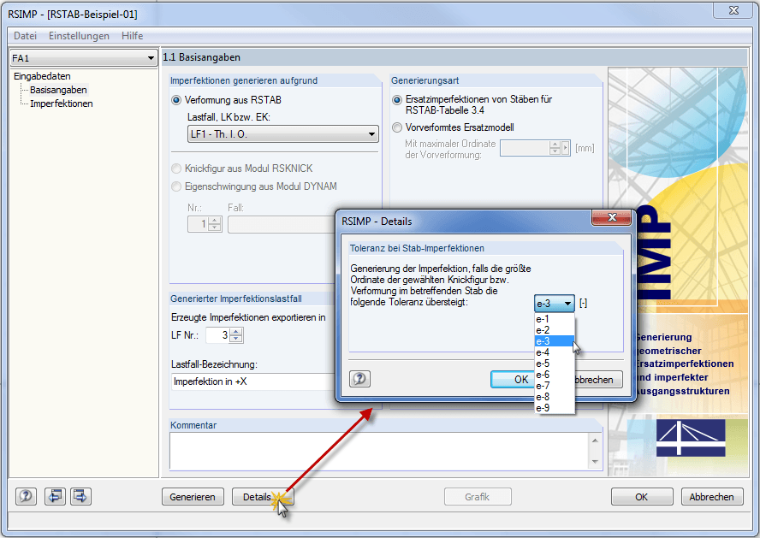Close the RSIMP main window
The width and height of the screenshot is (760, 538).
(733, 10)
